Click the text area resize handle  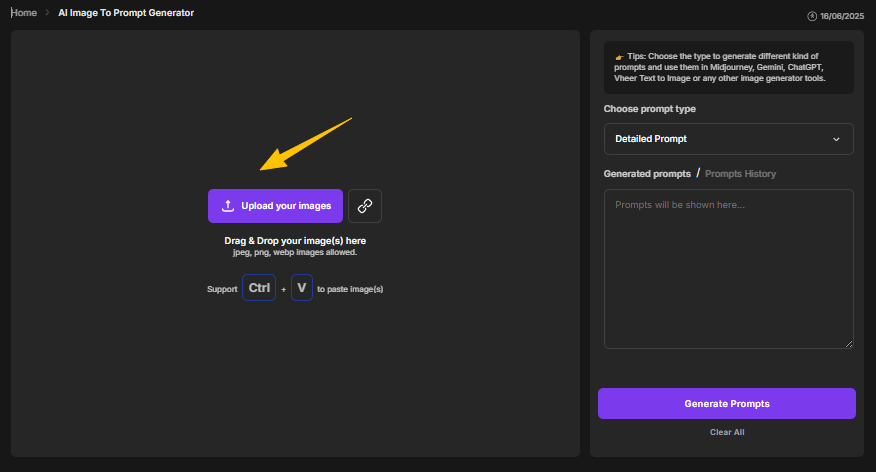(849, 344)
